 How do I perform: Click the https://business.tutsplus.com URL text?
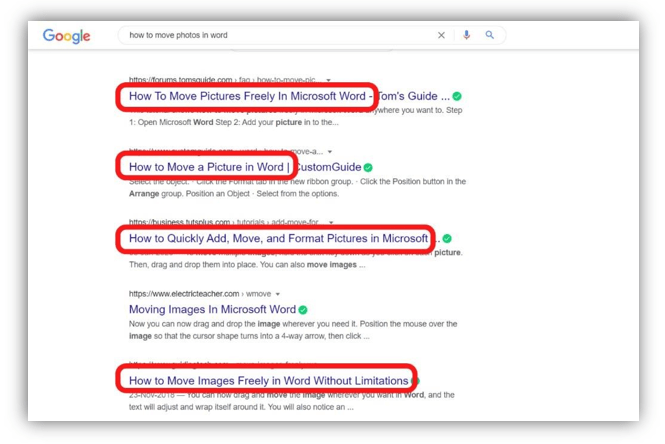pyautogui.click(x=179, y=222)
